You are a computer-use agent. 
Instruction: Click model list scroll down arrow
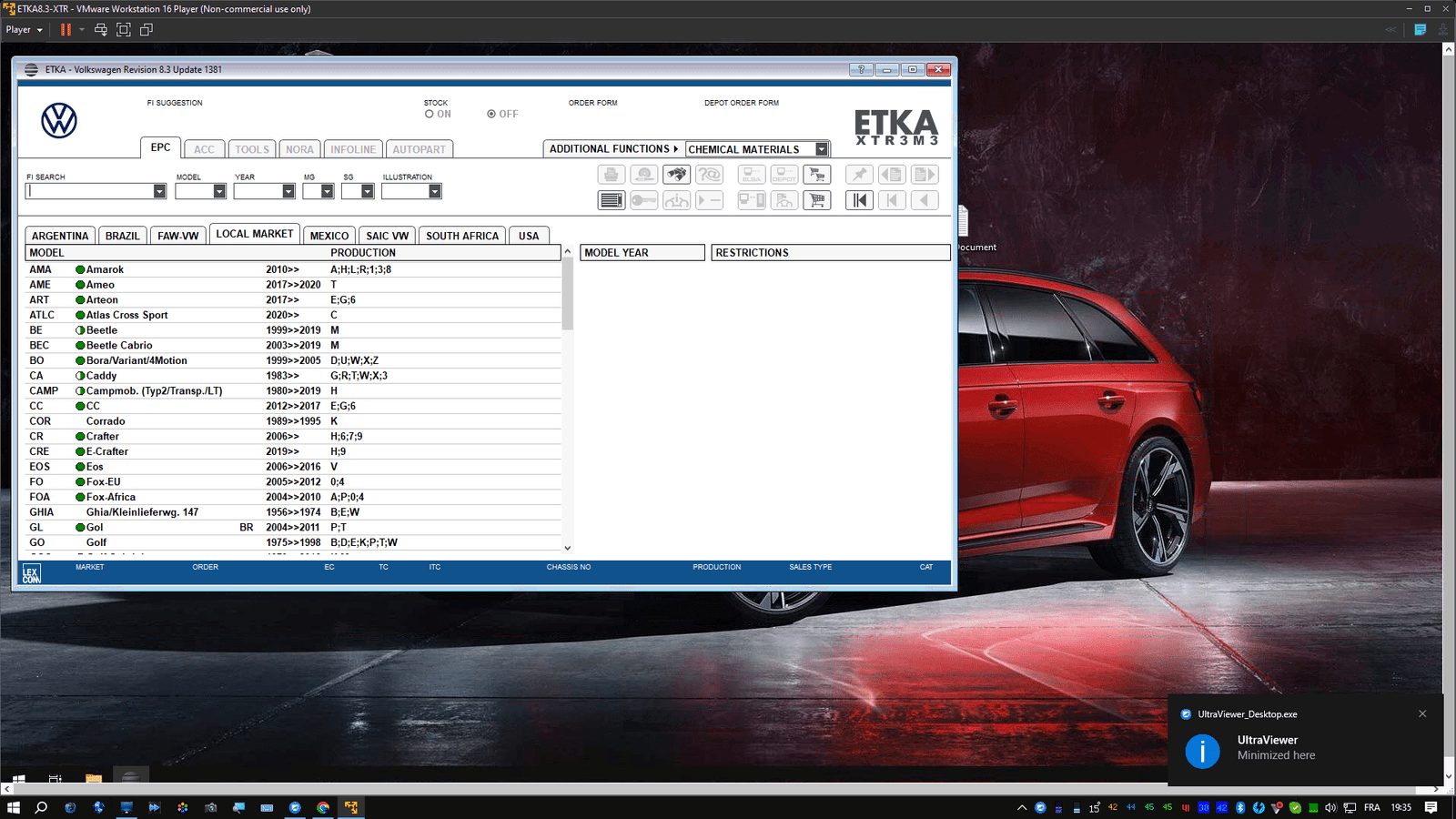568,548
